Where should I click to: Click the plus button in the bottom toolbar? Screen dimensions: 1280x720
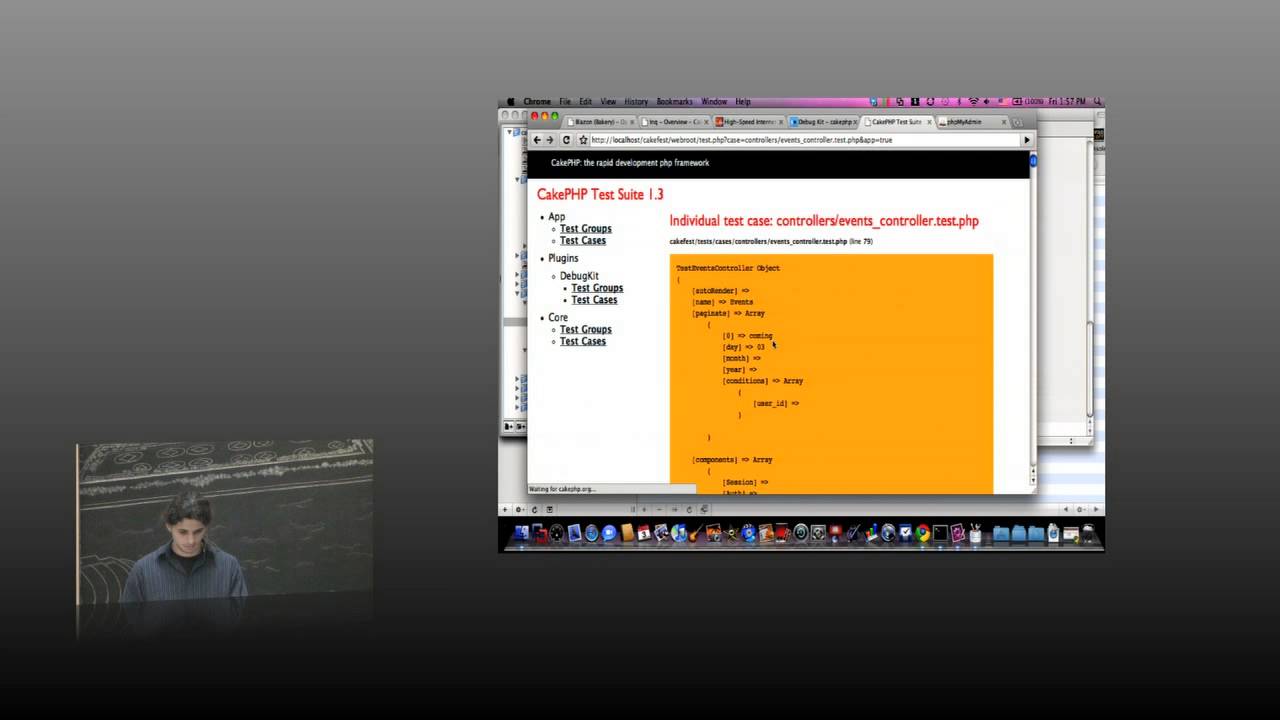[x=505, y=510]
